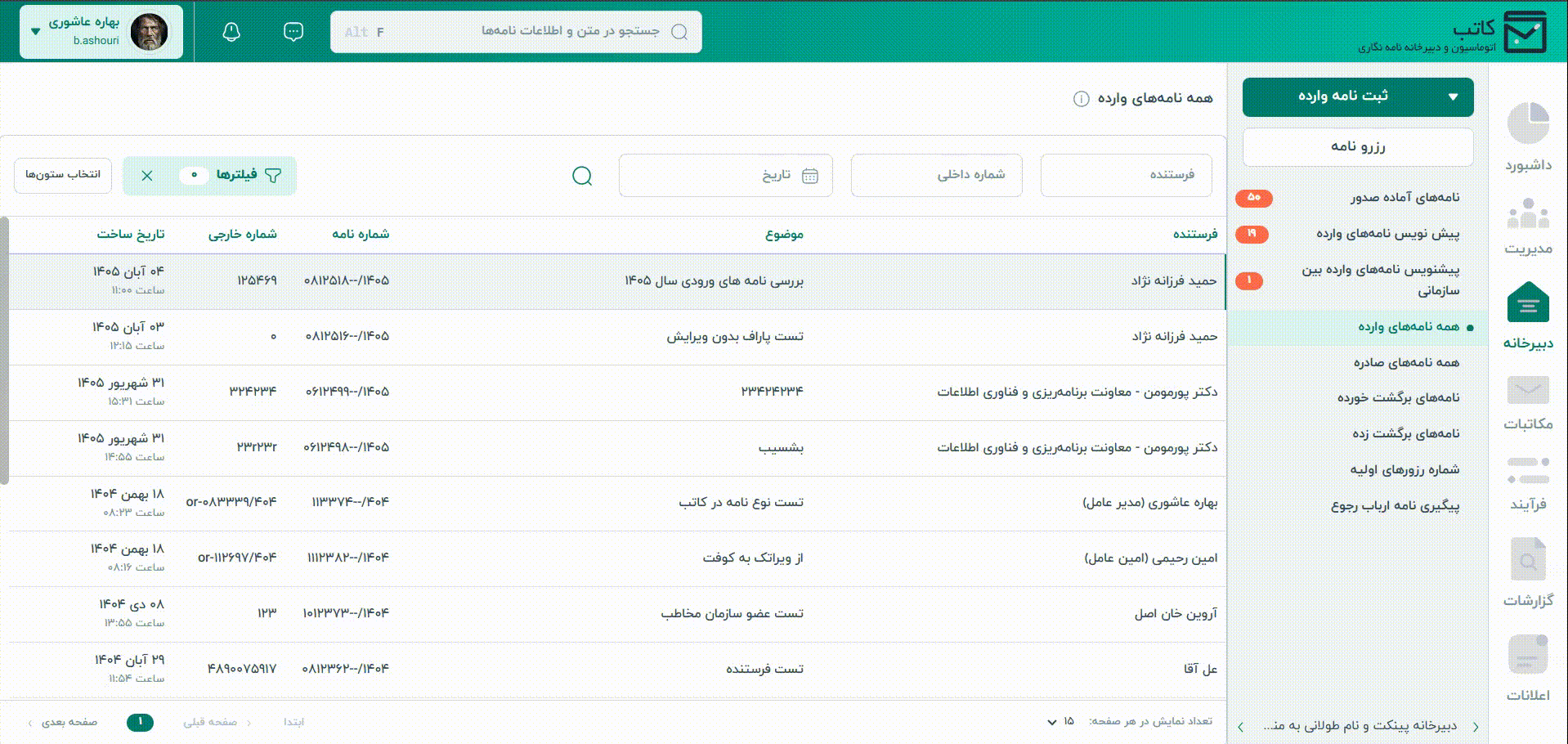Click the info icon beside همه نامه‌های وارده
The width and height of the screenshot is (1568, 744).
coord(1081,99)
